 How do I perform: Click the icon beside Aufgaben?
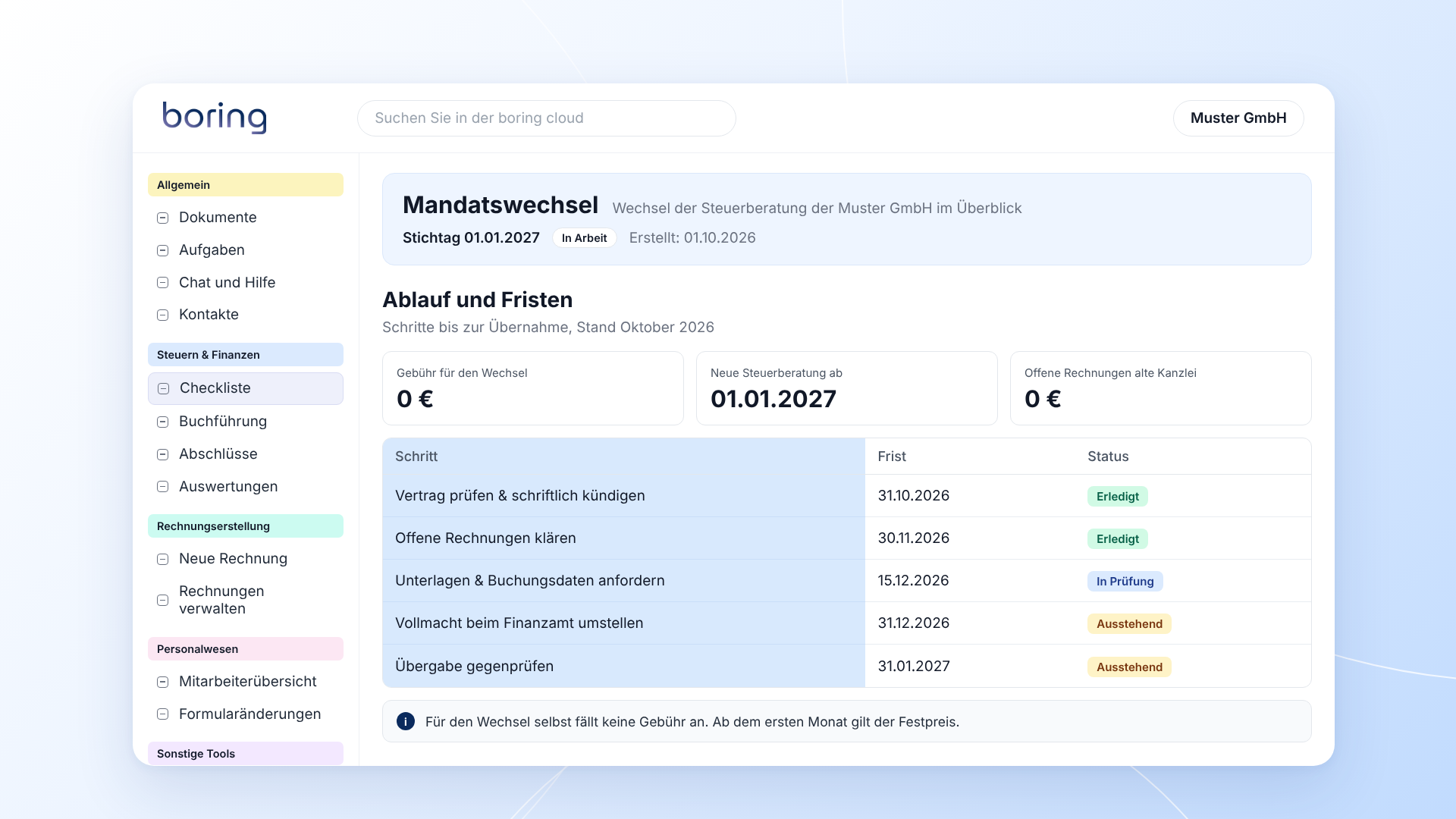(162, 250)
